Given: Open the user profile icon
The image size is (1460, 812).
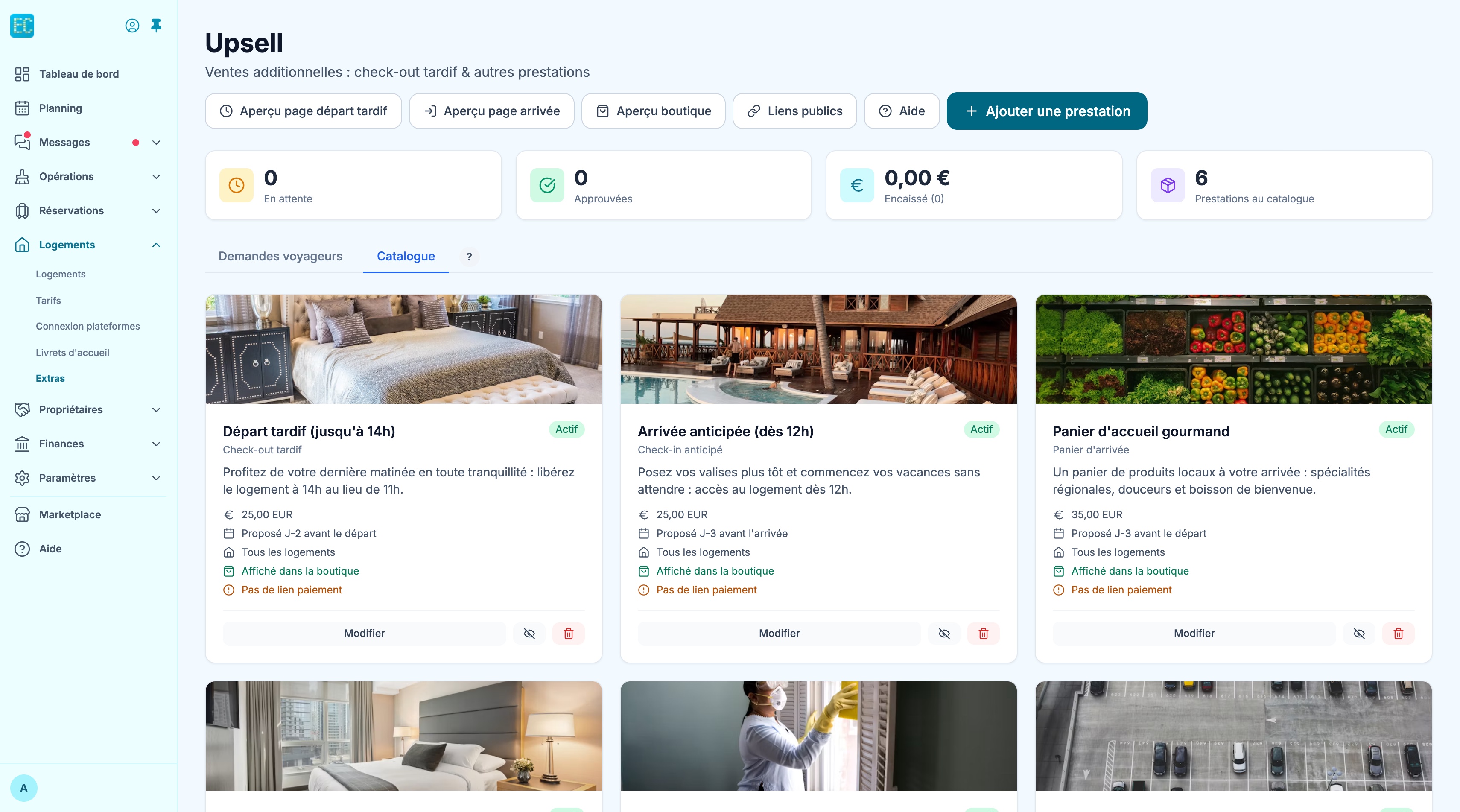Looking at the screenshot, I should click(x=132, y=26).
